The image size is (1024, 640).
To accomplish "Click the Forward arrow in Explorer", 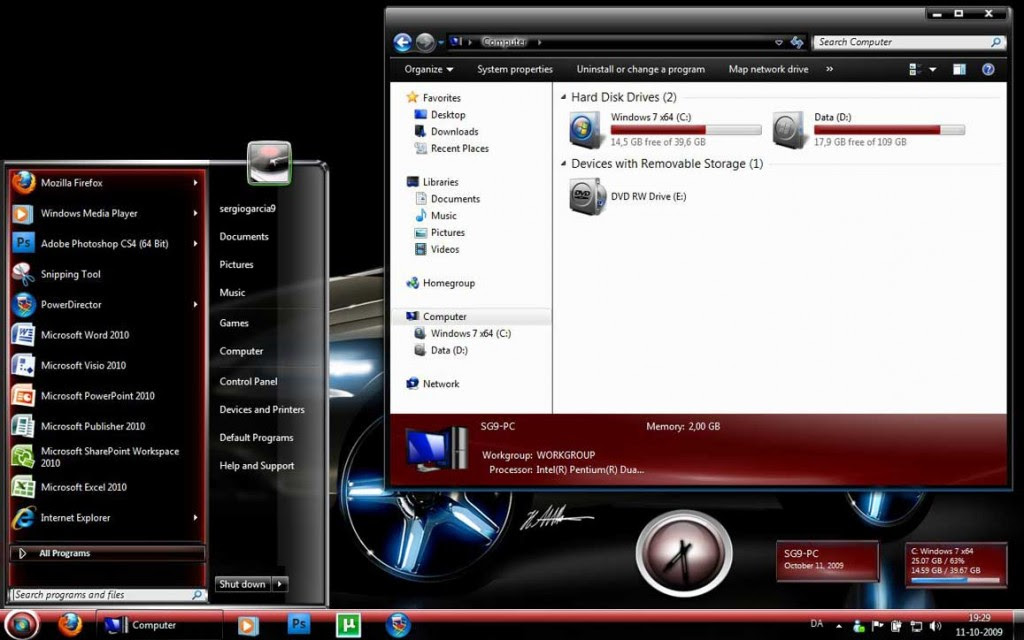I will (x=425, y=42).
